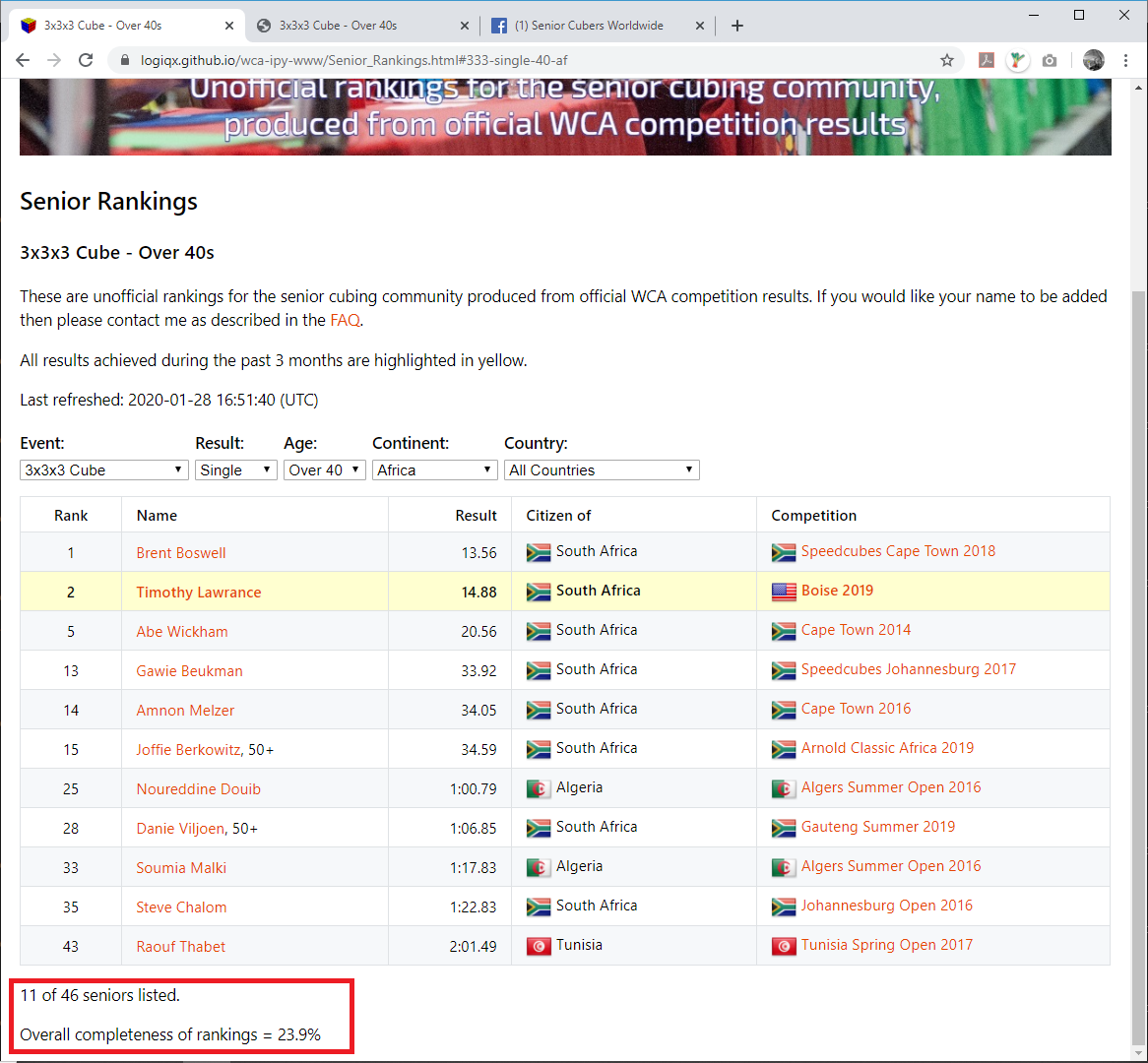Select the first 3x3x3 Cube - Over 40s tab

126,26
